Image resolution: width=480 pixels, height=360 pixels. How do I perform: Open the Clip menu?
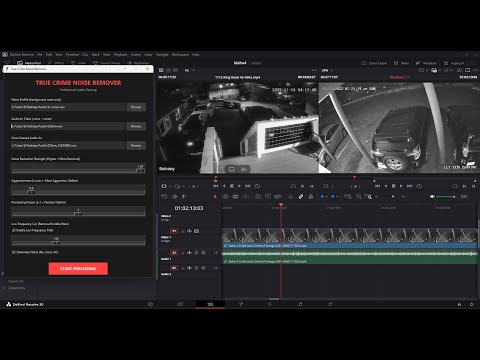pyautogui.click(x=85, y=54)
